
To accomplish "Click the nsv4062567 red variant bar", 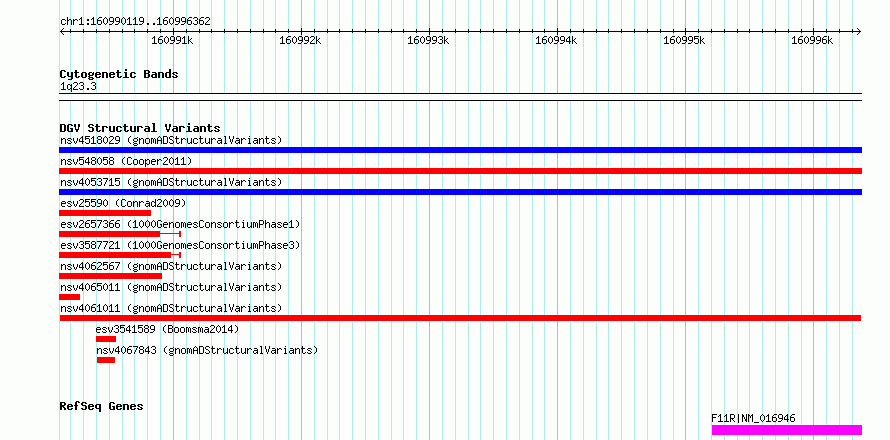I will (x=111, y=276).
